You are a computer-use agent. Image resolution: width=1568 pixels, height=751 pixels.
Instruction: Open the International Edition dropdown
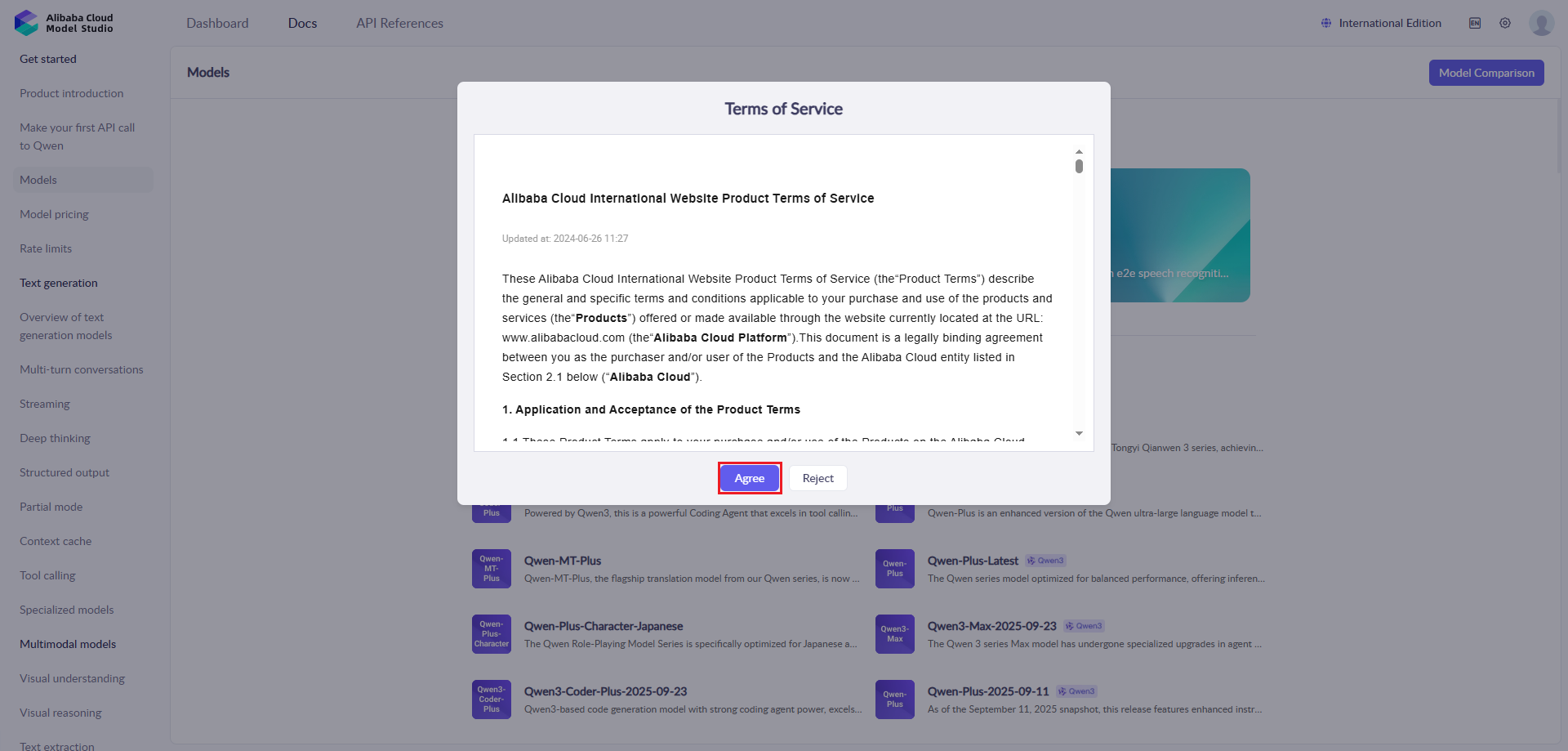tap(1381, 23)
